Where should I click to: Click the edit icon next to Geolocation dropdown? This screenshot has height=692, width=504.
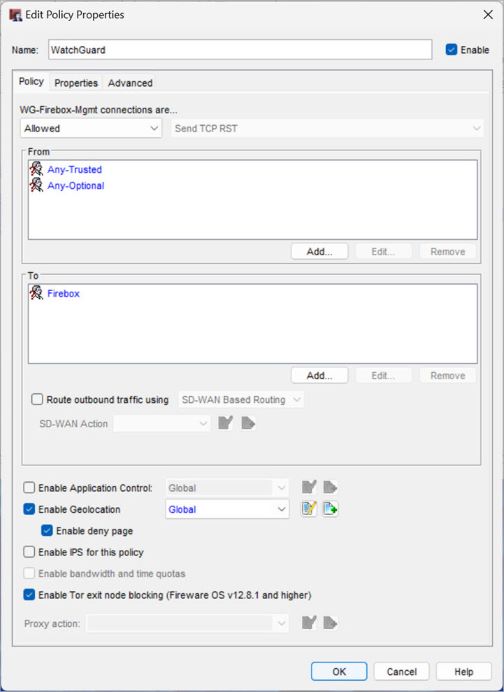309,509
